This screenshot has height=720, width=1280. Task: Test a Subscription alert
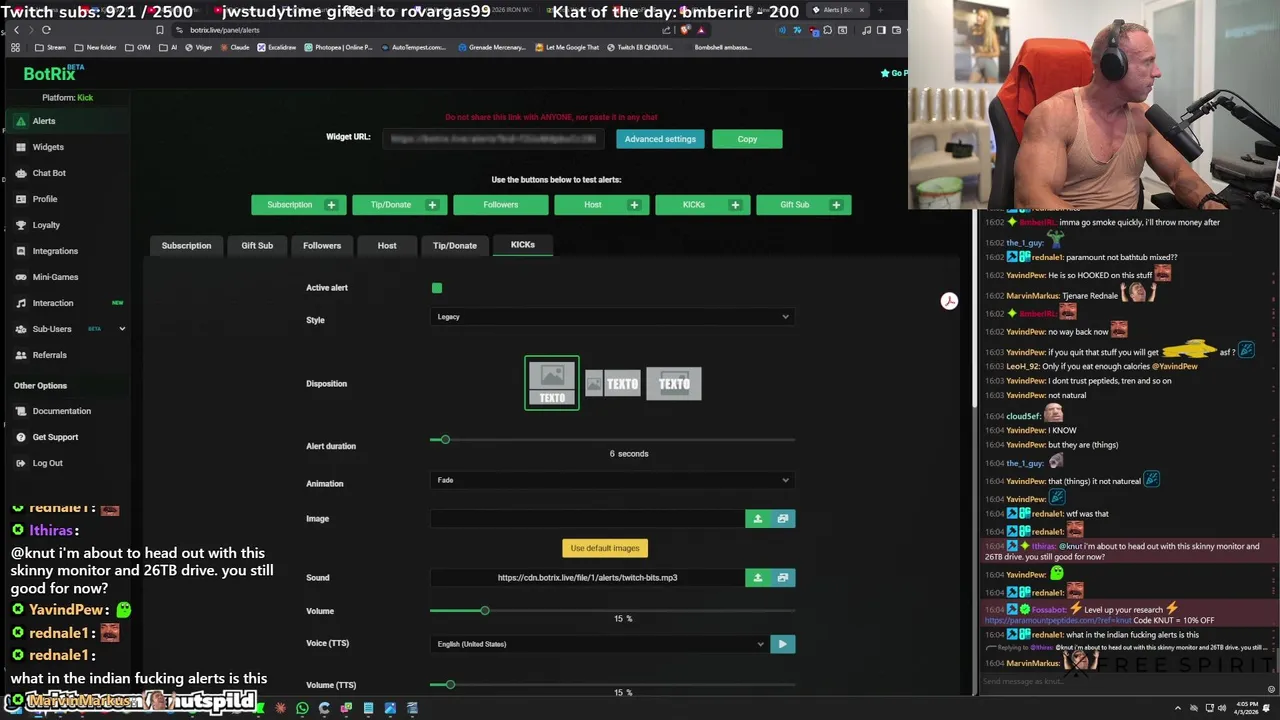290,205
